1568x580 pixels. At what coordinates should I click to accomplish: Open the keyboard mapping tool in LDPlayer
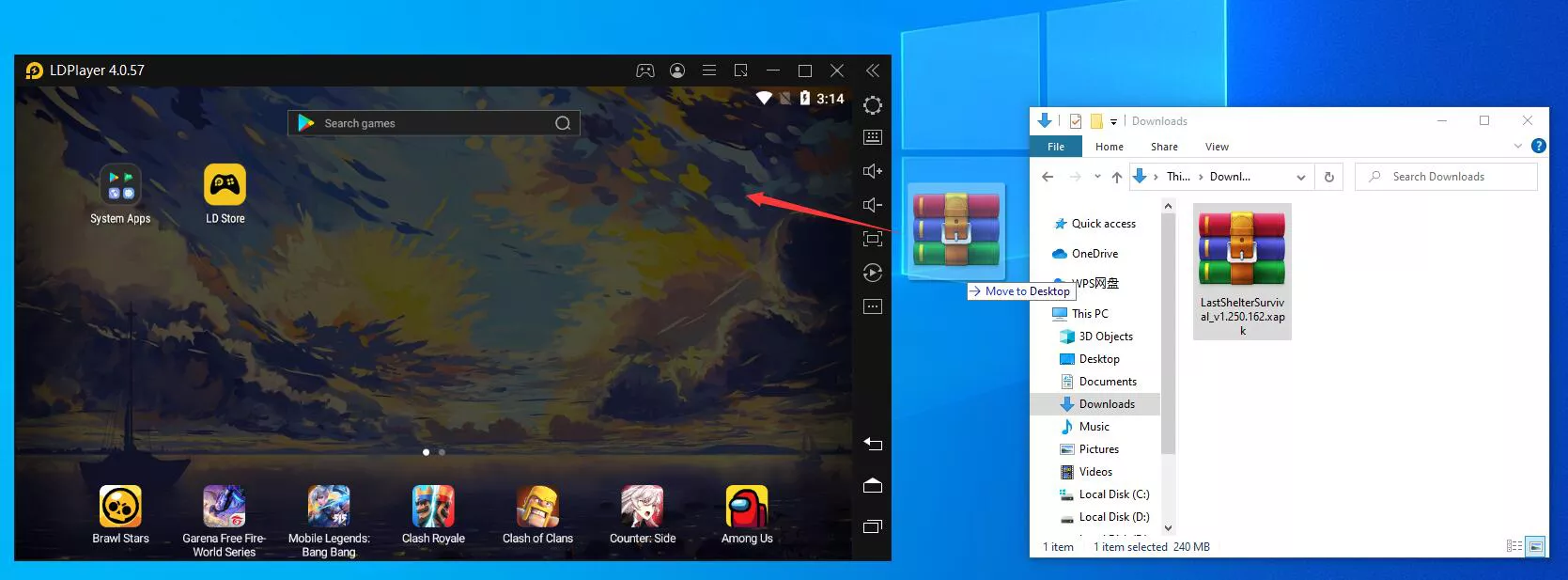873,137
